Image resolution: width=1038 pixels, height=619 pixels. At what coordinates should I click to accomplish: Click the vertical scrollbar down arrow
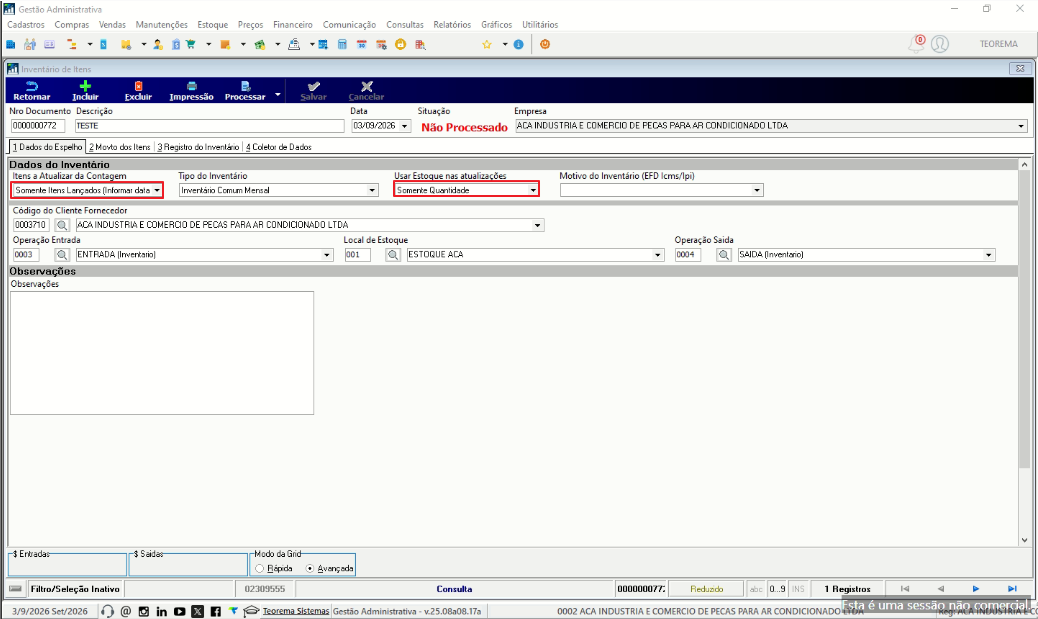(1025, 540)
